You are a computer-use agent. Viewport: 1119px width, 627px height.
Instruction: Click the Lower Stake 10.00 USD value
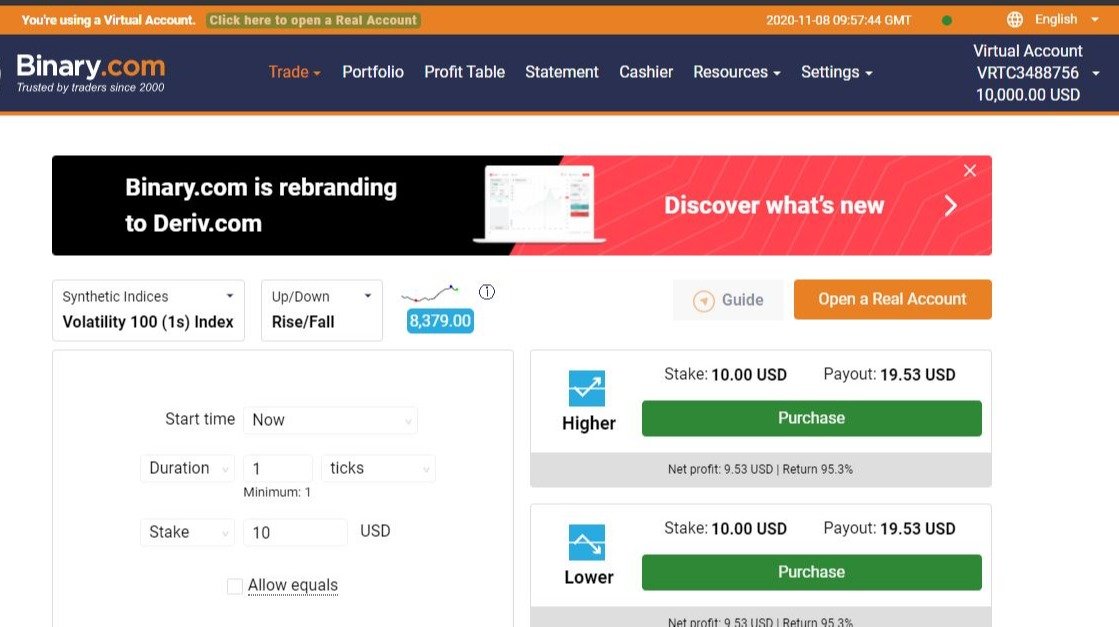749,529
